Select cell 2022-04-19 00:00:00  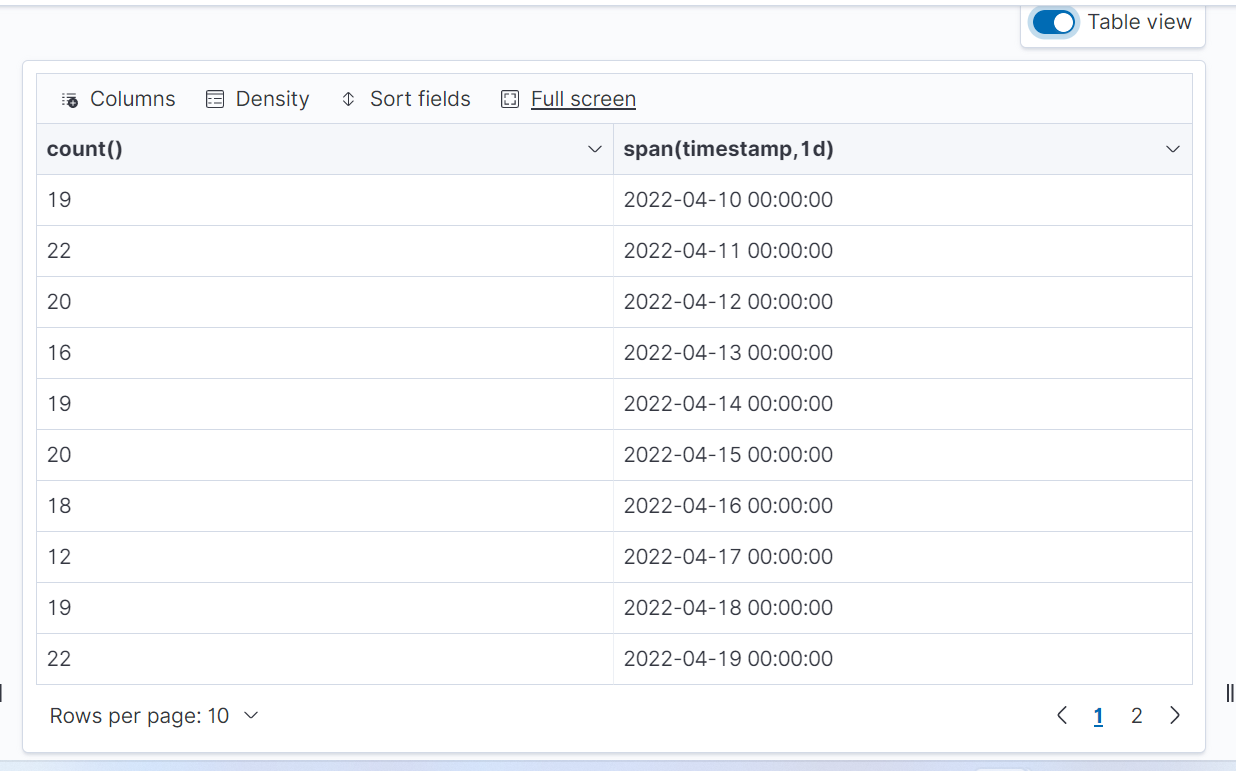coord(902,659)
